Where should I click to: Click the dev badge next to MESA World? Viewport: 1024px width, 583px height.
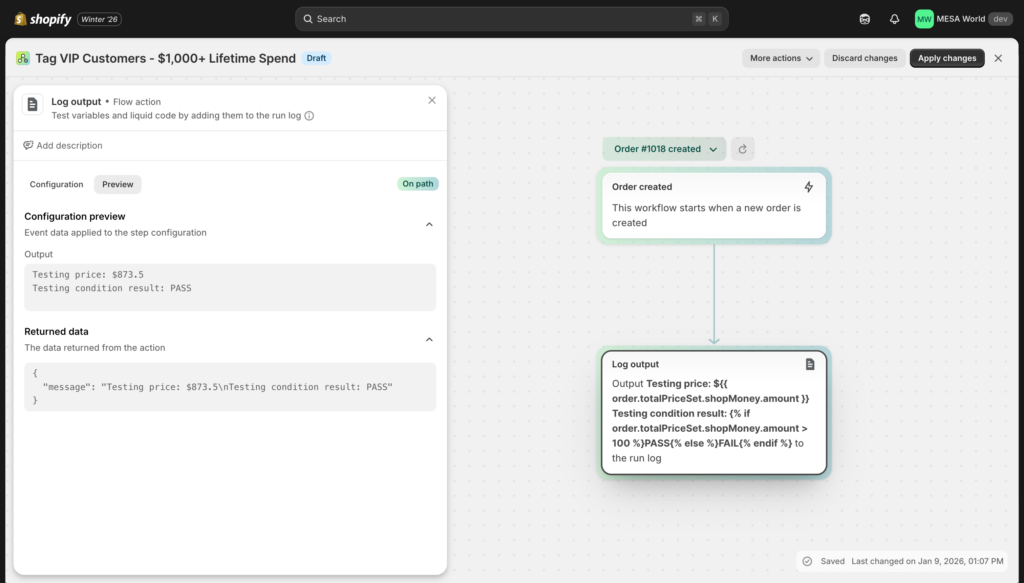1000,19
